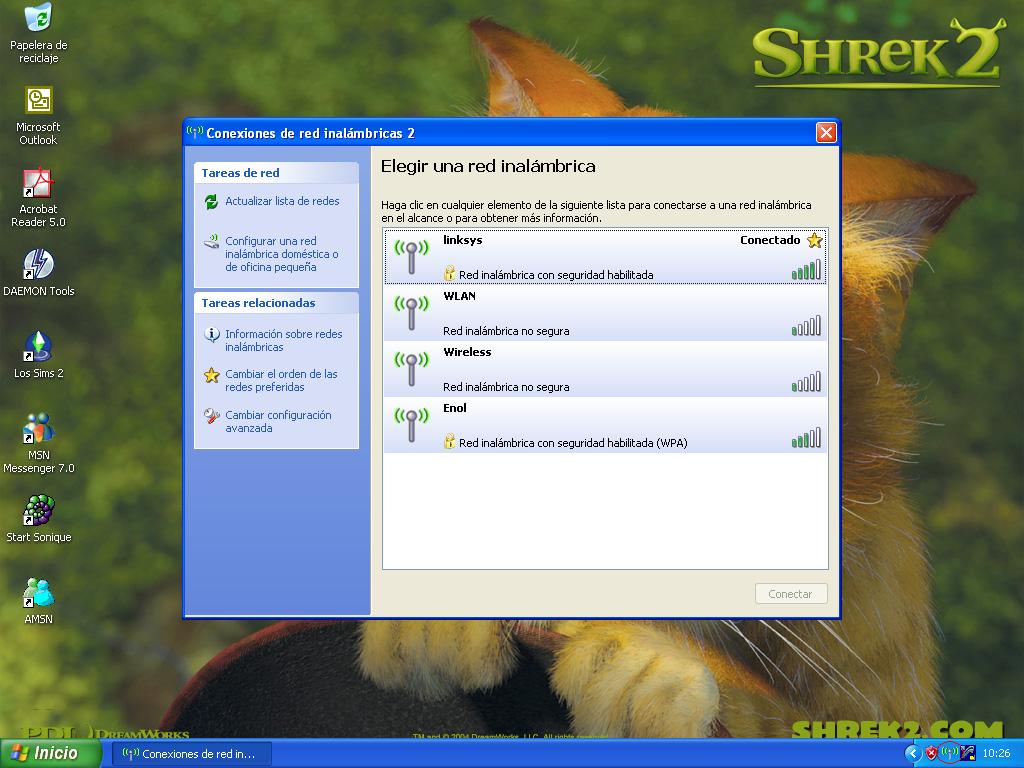This screenshot has height=768, width=1024.
Task: Expand hidden tray icons with the chevron
Action: [912, 754]
